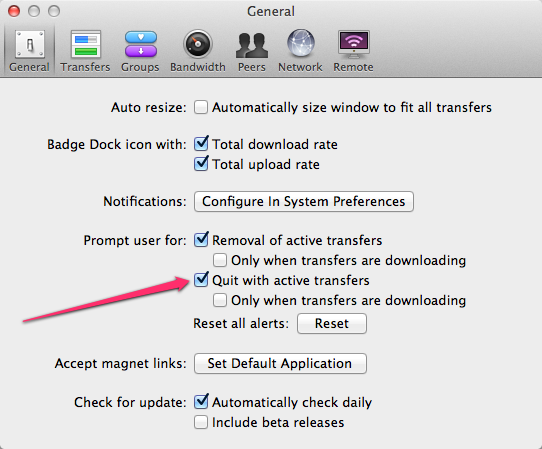Open the Network preferences pane
Screen dimensions: 542x449
click(300, 51)
